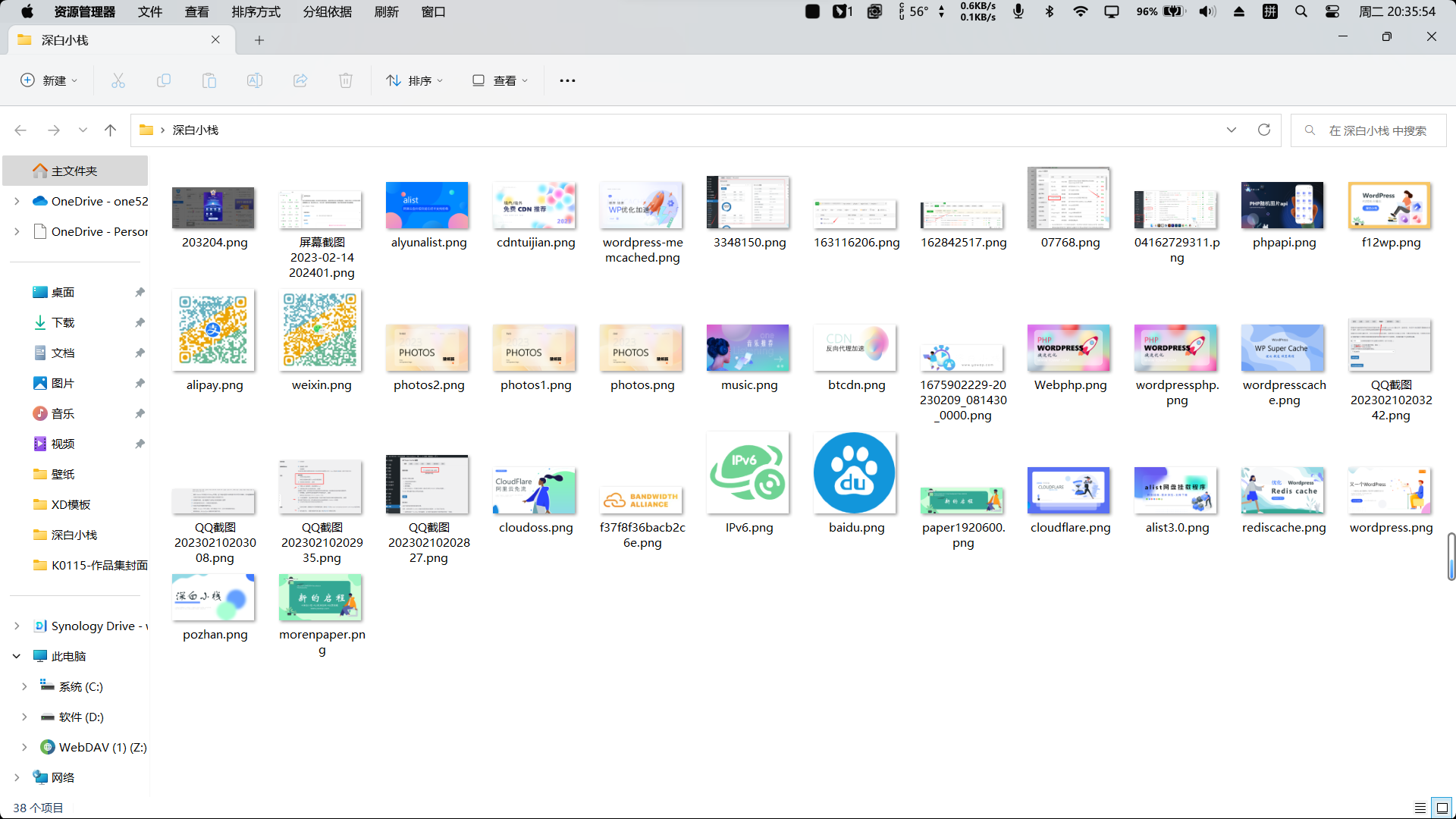Viewport: 1456px width, 819px height.
Task: Click the Cut scissors icon in toolbar
Action: 118,80
